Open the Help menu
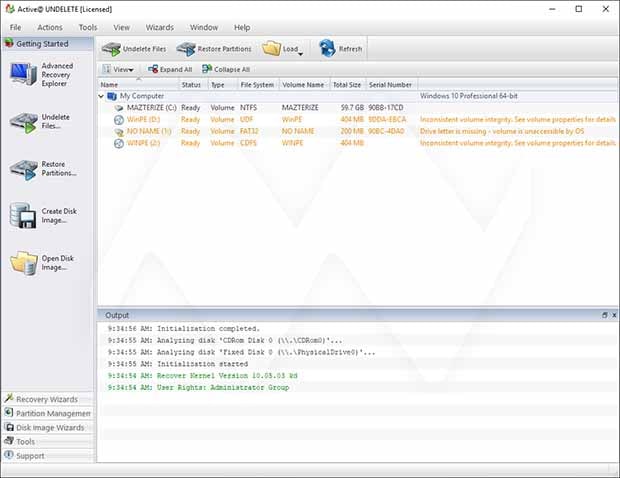The height and width of the screenshot is (478, 620). (242, 27)
